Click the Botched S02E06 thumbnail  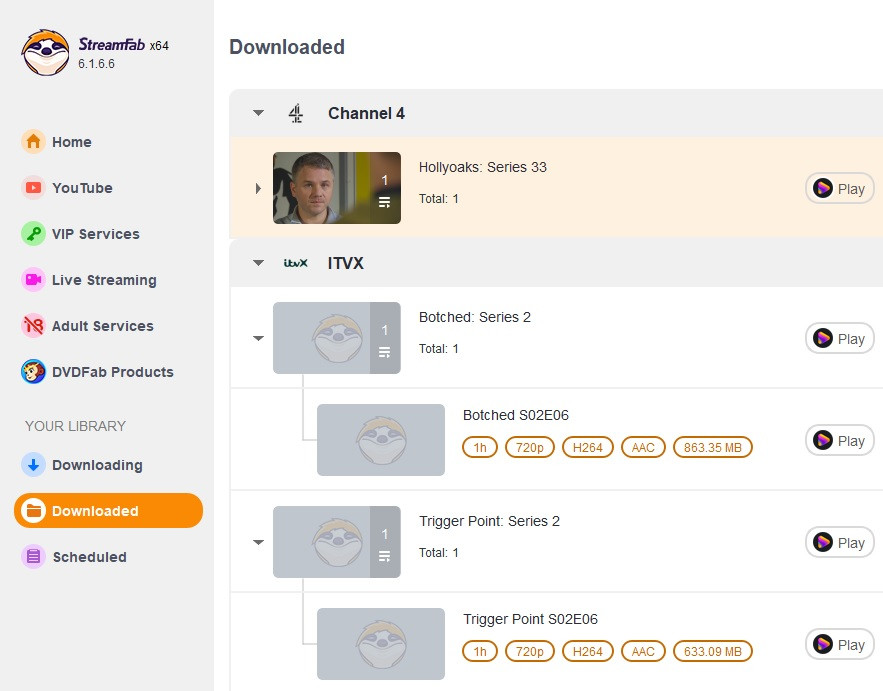tap(381, 440)
